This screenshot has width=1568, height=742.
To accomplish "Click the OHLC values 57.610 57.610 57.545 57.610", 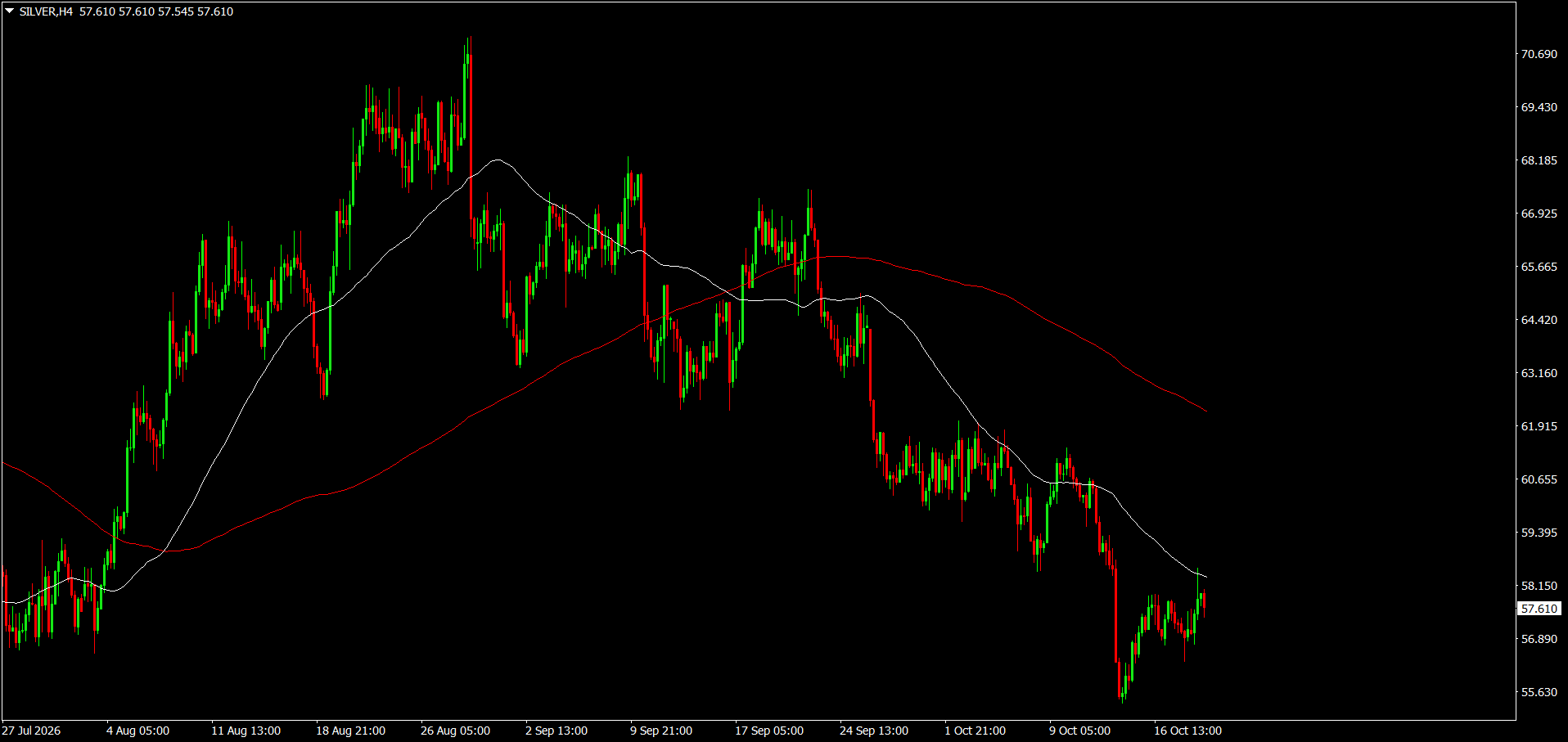I will [x=156, y=11].
